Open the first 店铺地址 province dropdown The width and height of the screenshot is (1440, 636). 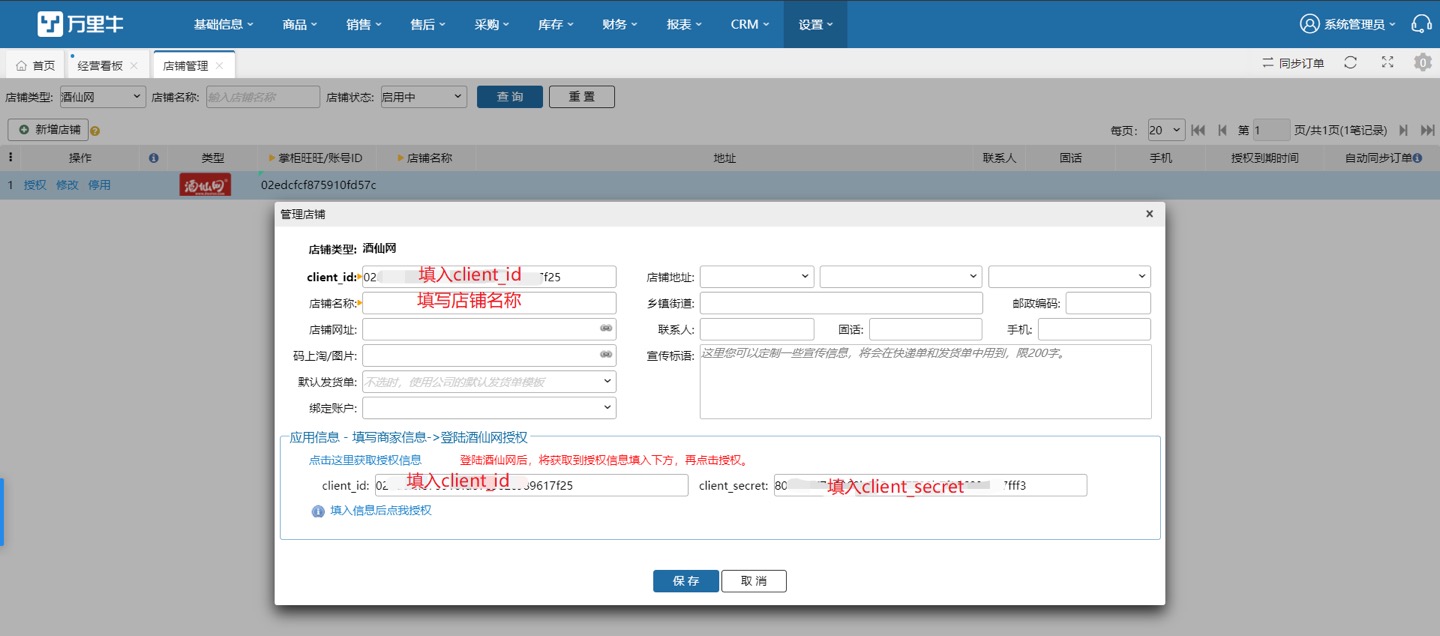pos(757,276)
